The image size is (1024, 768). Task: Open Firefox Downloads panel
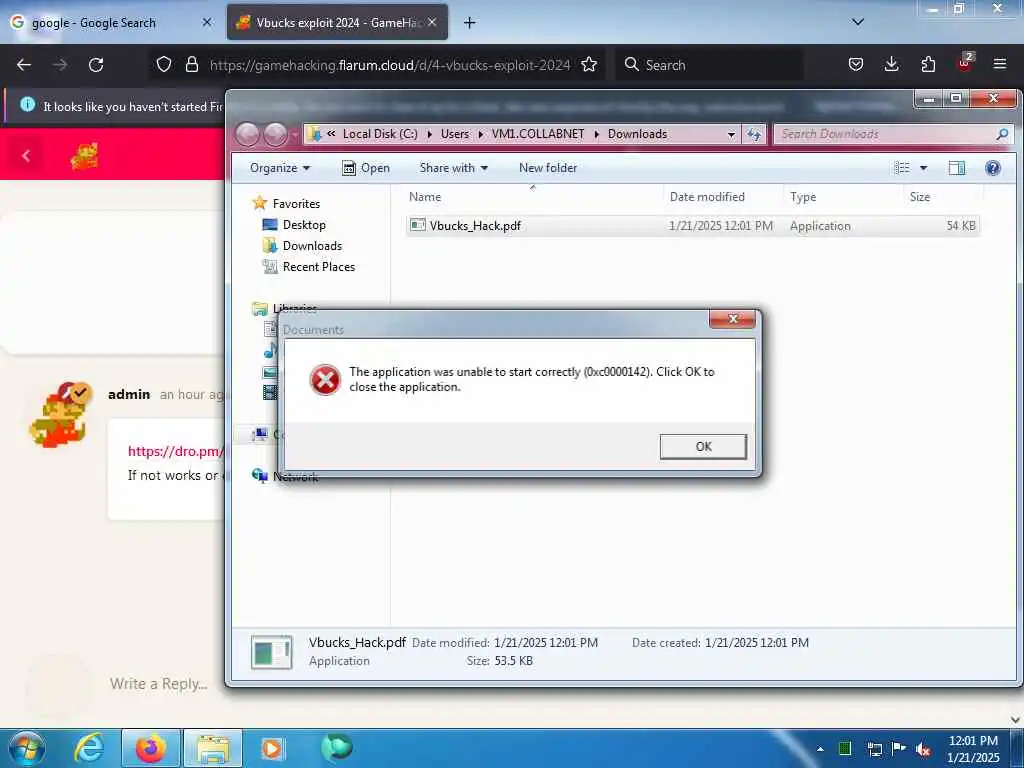[891, 65]
